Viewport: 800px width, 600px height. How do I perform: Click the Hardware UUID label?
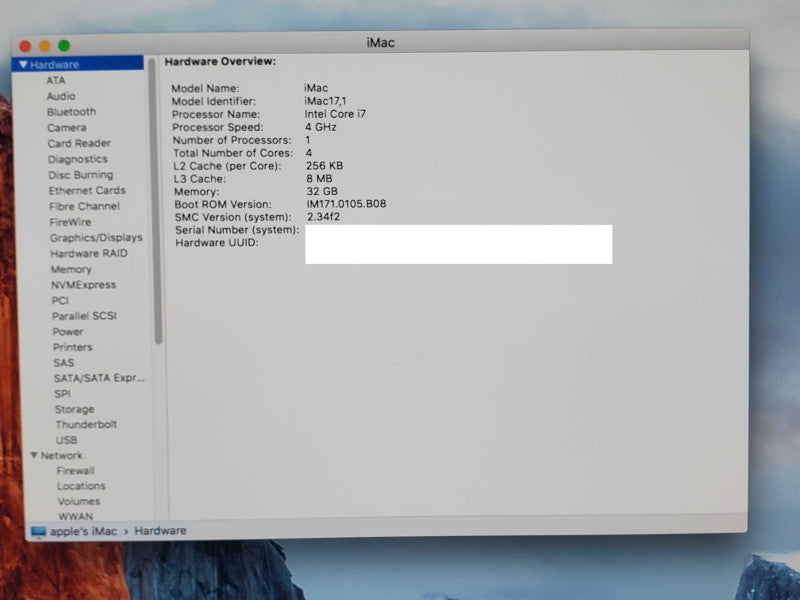click(x=217, y=243)
